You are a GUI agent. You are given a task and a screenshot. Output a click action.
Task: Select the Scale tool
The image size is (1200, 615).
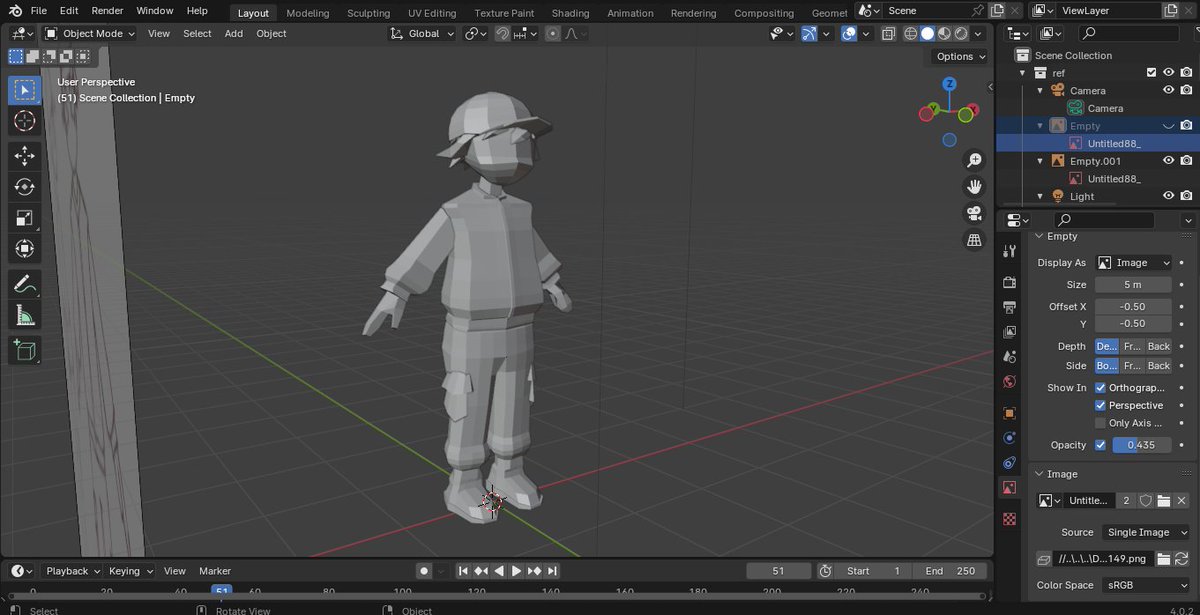25,218
